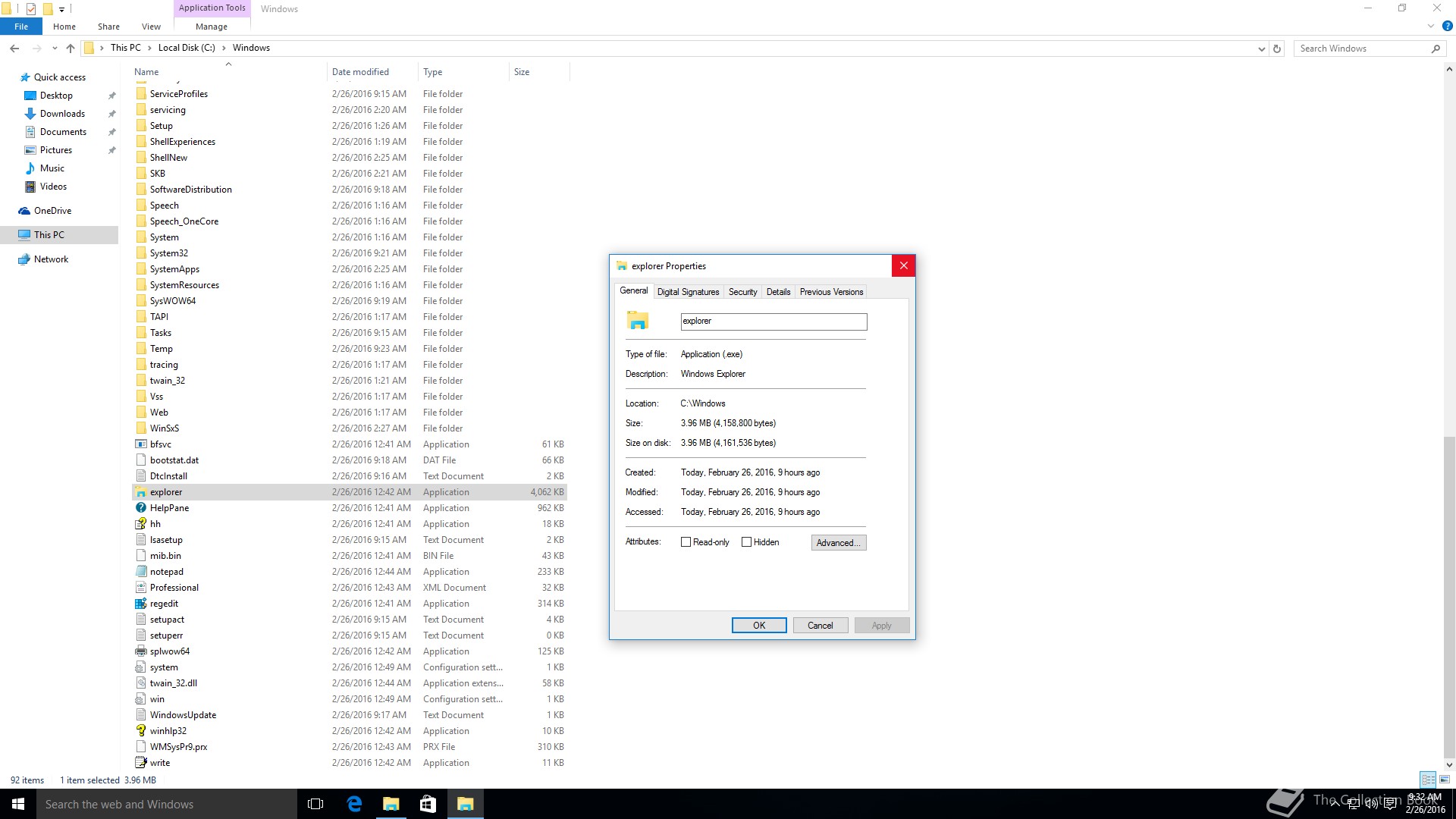The image size is (1456, 819).
Task: Expand the ribbon with chevron
Action: click(x=1431, y=27)
